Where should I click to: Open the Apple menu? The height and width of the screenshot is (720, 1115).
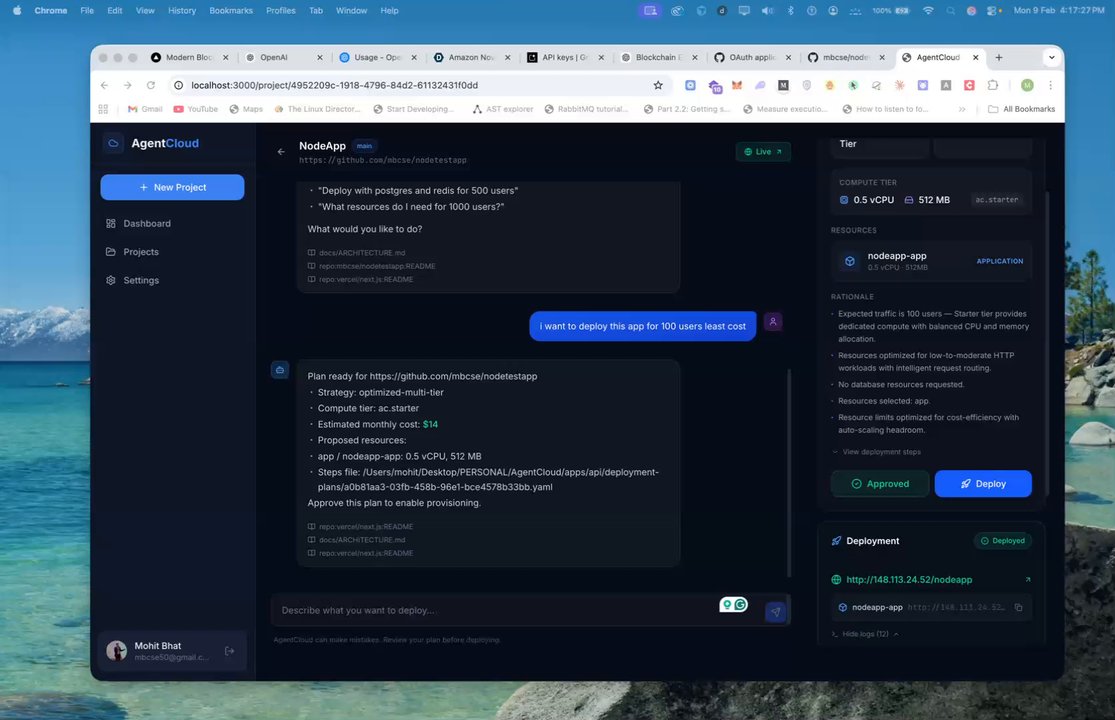[16, 11]
